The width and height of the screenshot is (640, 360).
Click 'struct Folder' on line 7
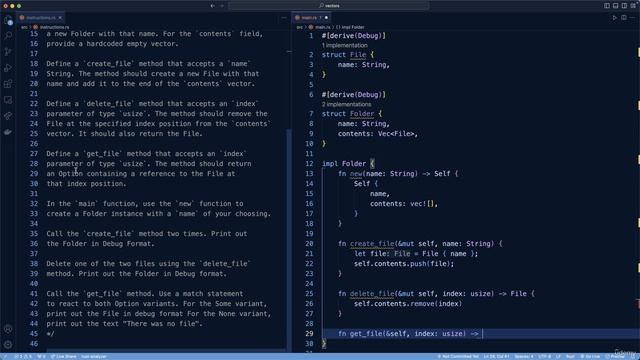point(348,113)
